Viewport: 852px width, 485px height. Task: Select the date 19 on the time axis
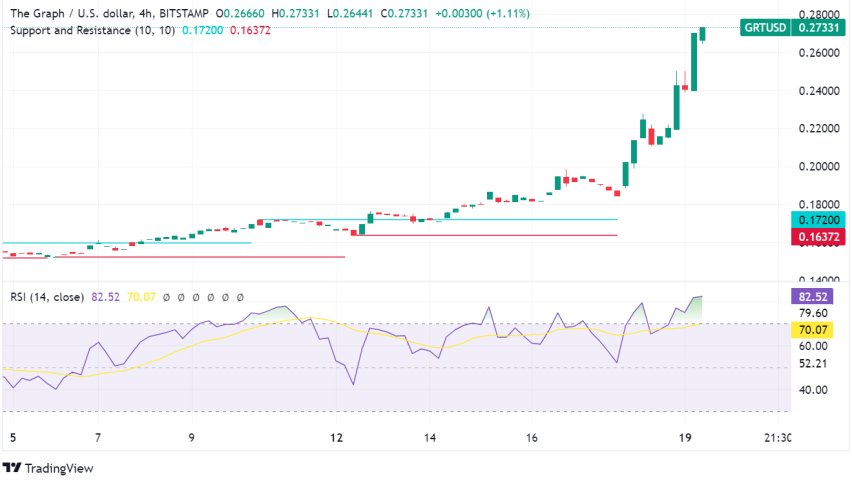point(685,438)
